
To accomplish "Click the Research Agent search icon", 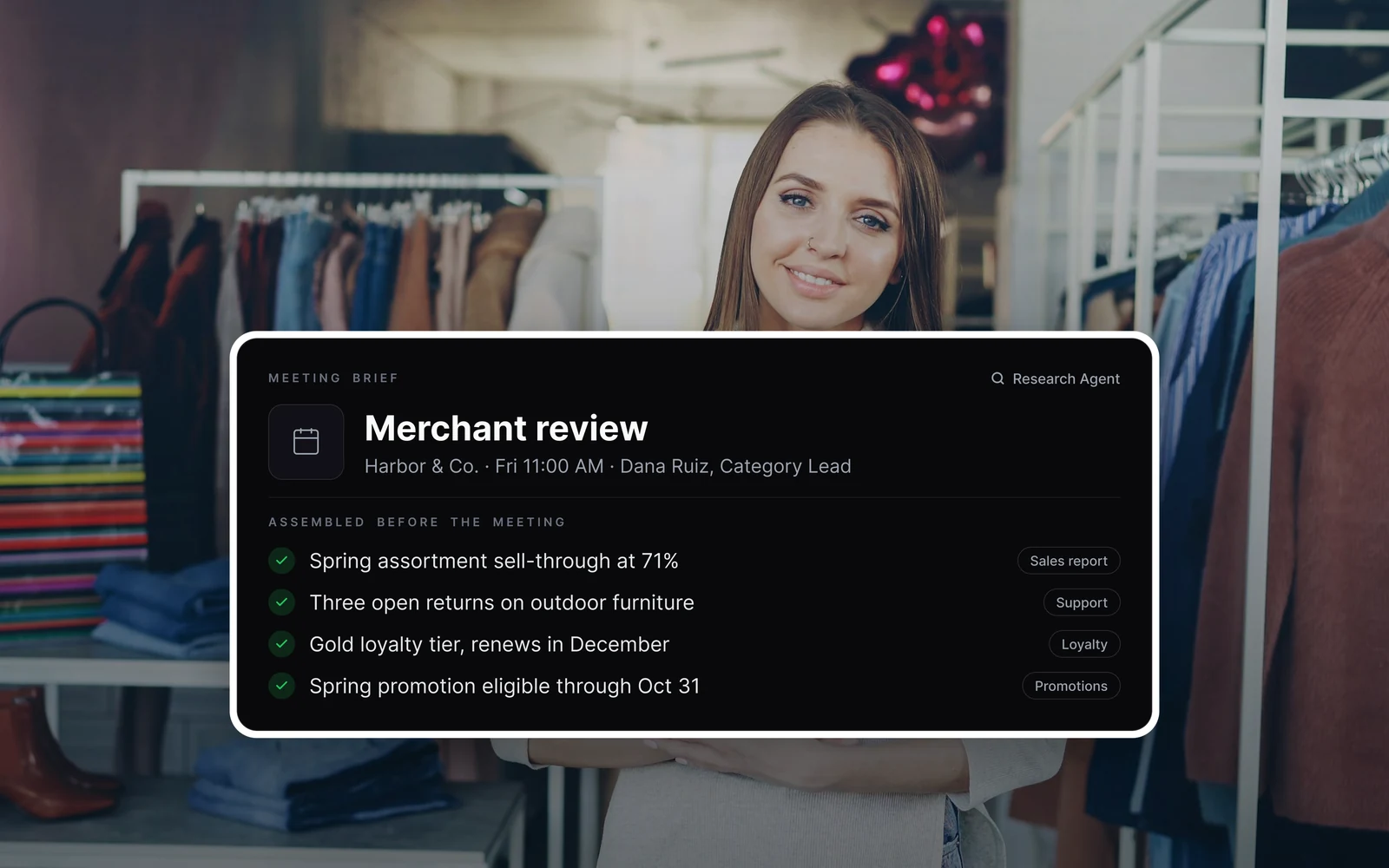I will (x=997, y=378).
